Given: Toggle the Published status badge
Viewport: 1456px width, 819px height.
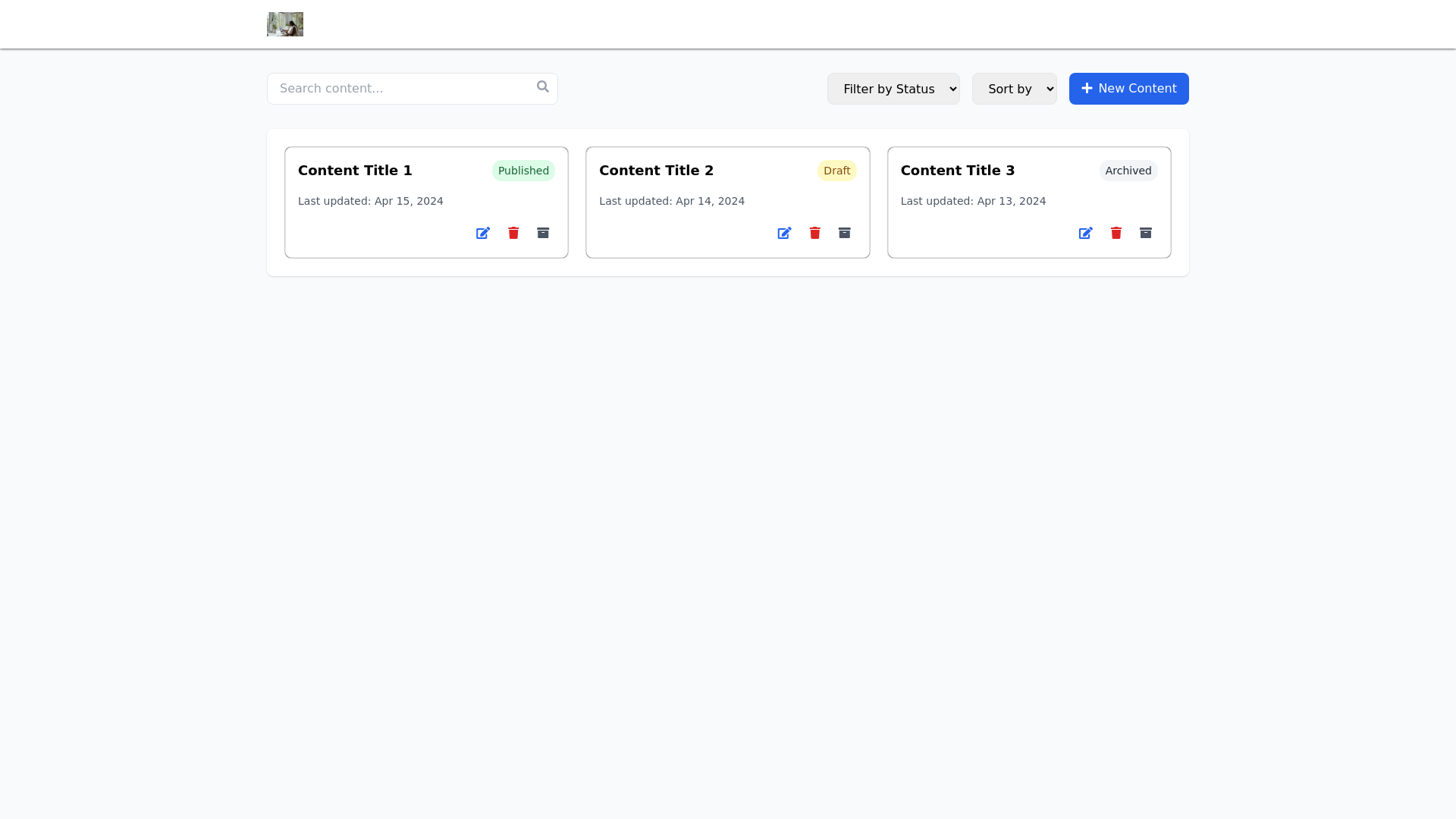Looking at the screenshot, I should (x=523, y=171).
